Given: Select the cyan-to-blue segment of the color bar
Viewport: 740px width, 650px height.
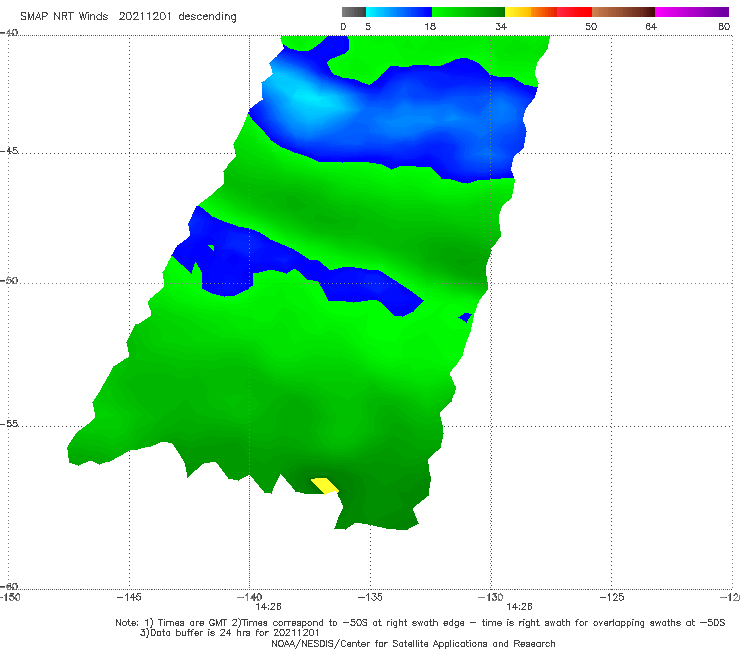Looking at the screenshot, I should tap(399, 12).
